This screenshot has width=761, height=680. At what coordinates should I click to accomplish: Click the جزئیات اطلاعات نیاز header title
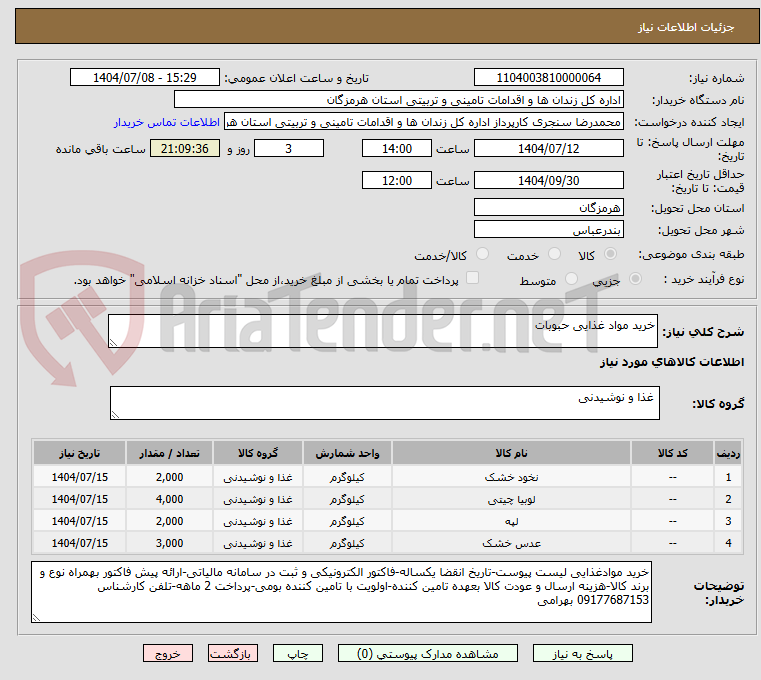[x=686, y=27]
